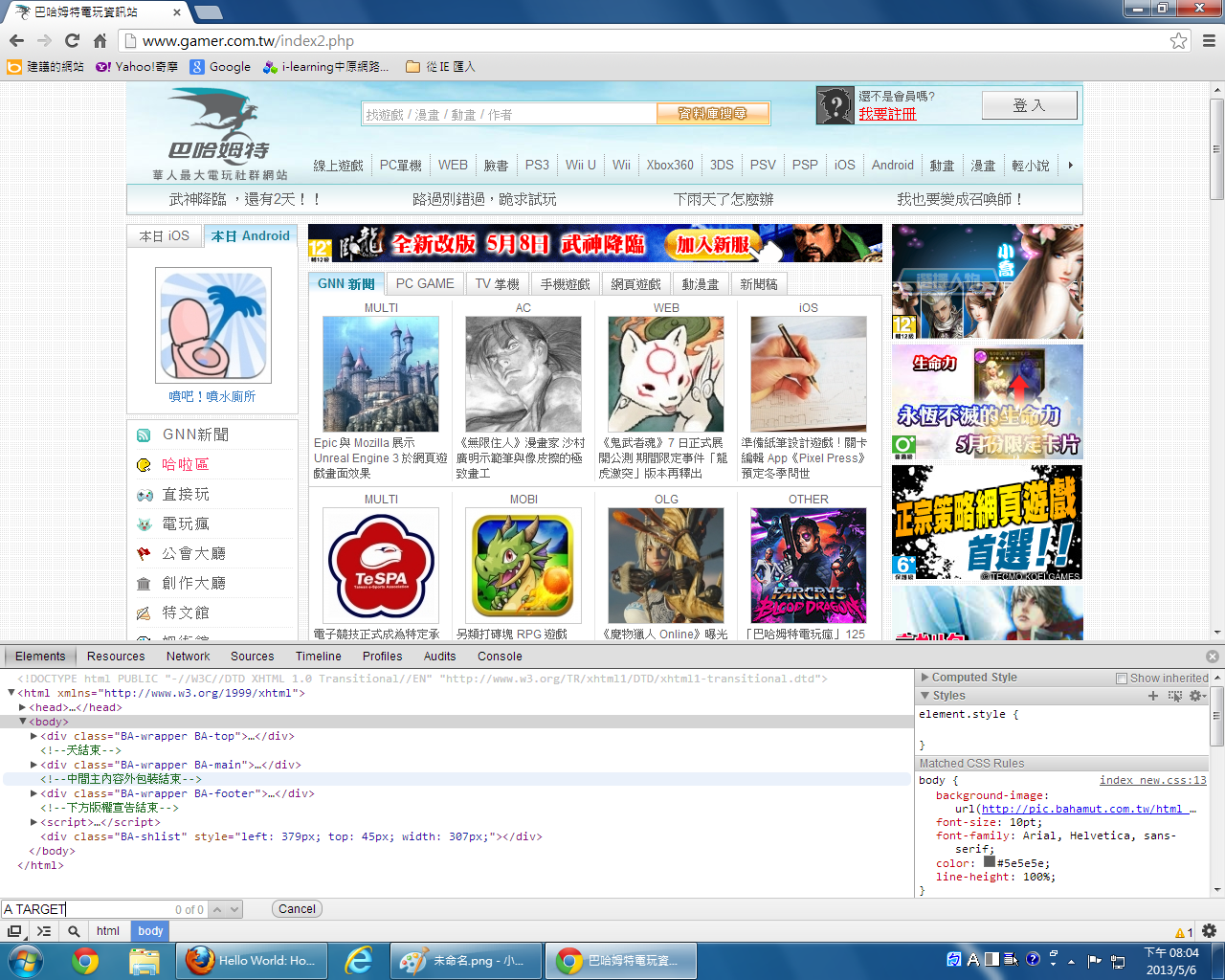
Task: Expand the script element node
Action: [33, 822]
